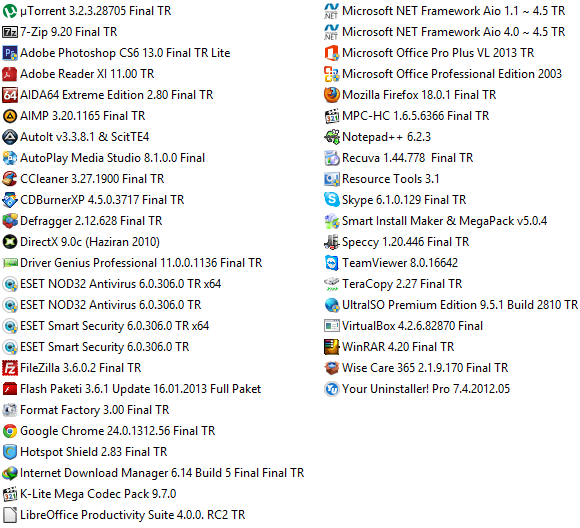Click the Notepad++ icon
The width and height of the screenshot is (580, 528).
(331, 137)
